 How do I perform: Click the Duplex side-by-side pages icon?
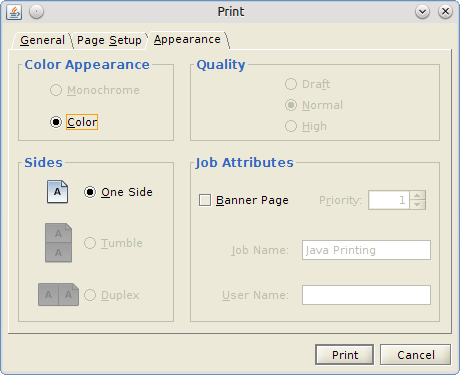coord(58,295)
